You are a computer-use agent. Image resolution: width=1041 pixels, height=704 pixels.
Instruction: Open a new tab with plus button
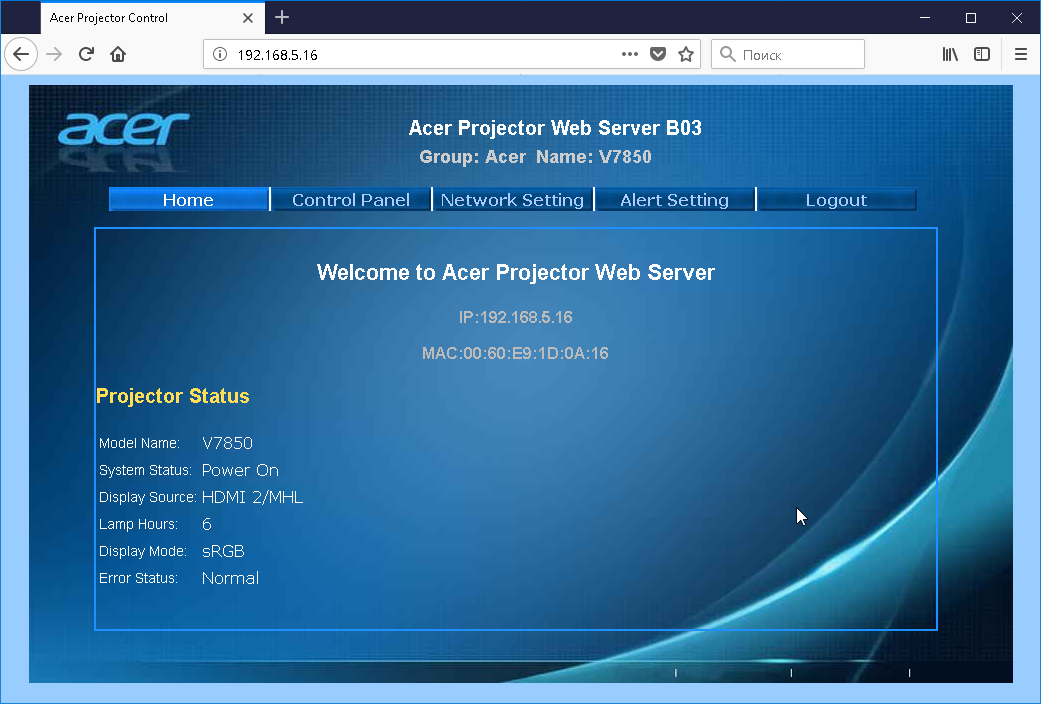coord(282,17)
